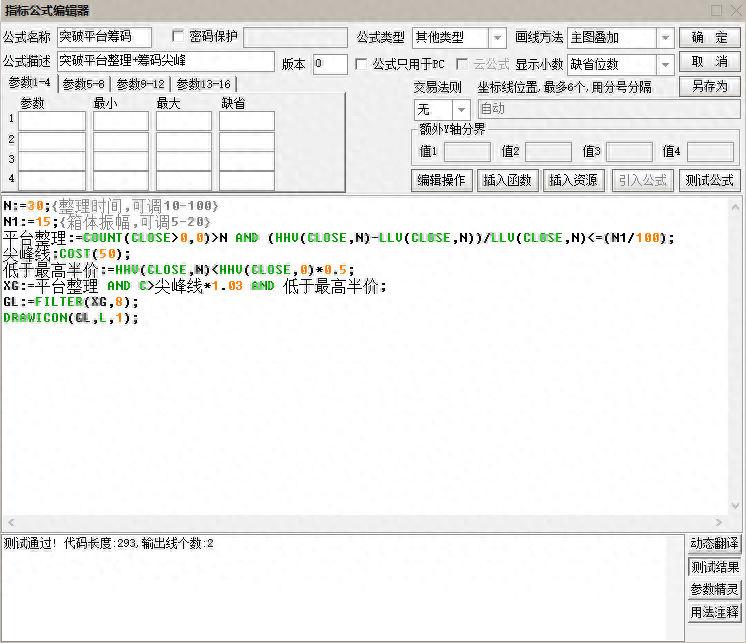Expand the 公式类型 dropdown arrow
Screen dimensions: 746x643
coord(497,38)
